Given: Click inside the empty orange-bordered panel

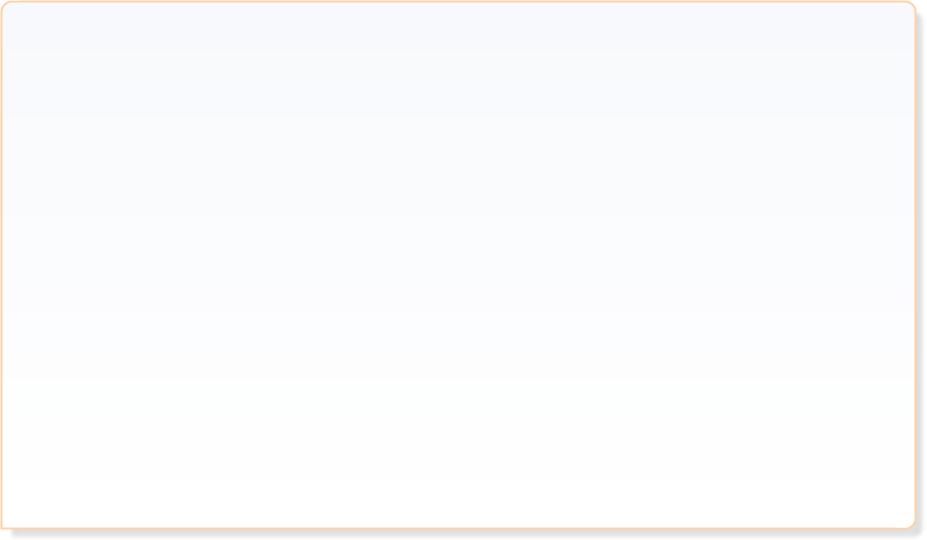Looking at the screenshot, I should (458, 265).
